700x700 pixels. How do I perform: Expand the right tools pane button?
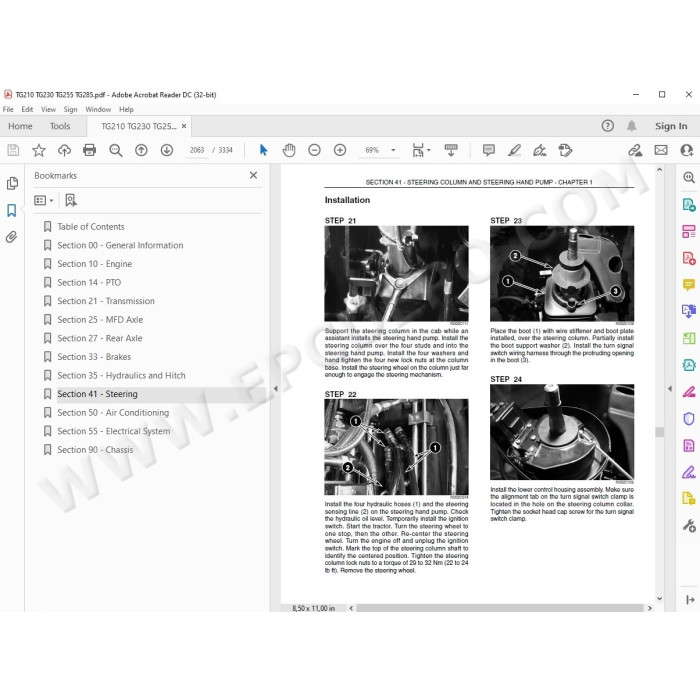690,600
